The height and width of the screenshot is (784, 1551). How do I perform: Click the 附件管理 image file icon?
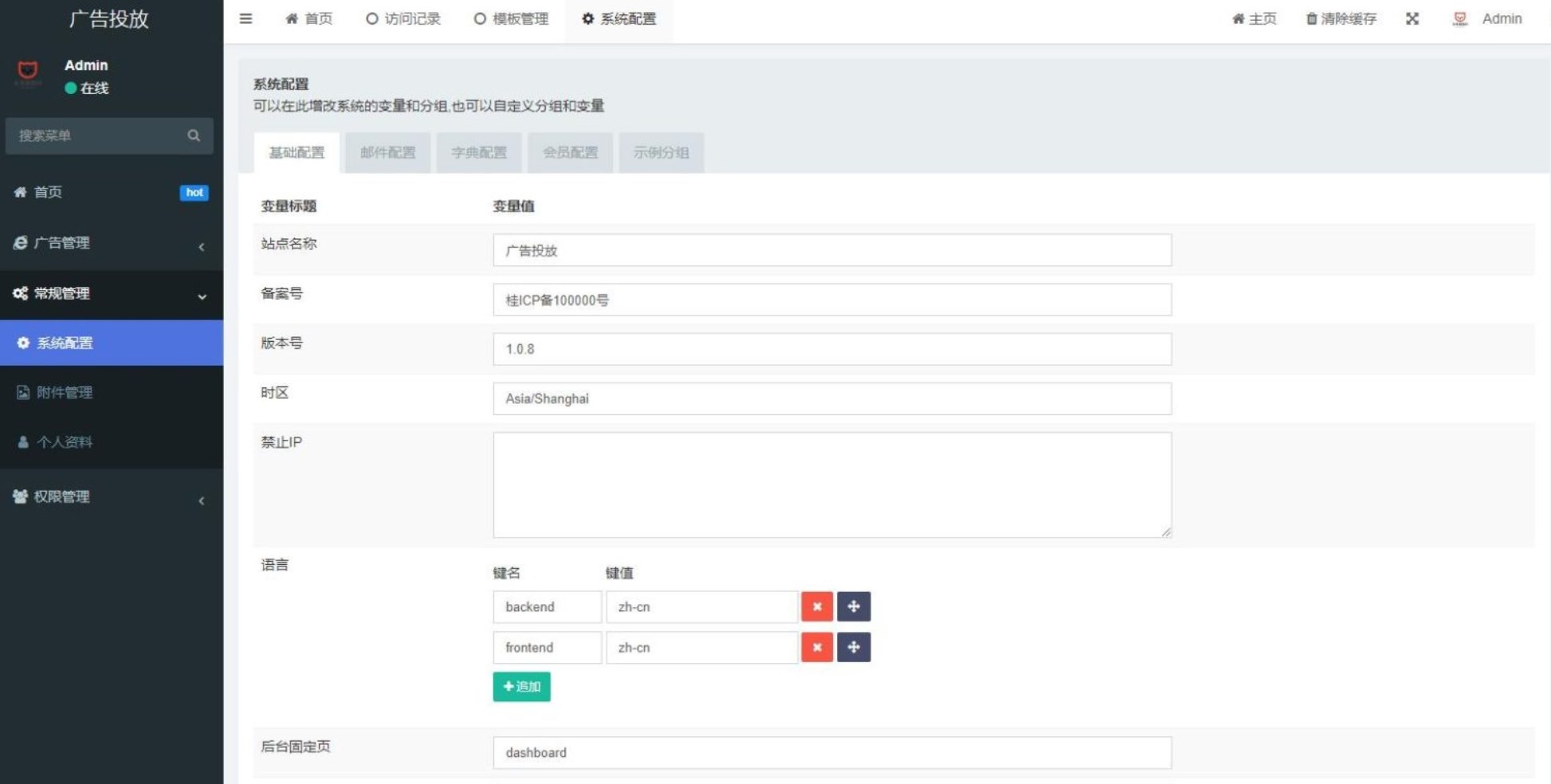point(23,392)
